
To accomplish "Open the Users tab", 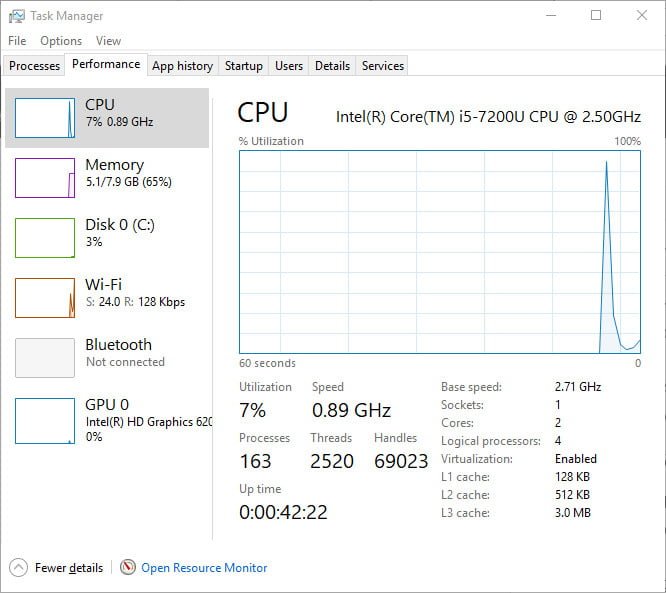I will click(289, 66).
